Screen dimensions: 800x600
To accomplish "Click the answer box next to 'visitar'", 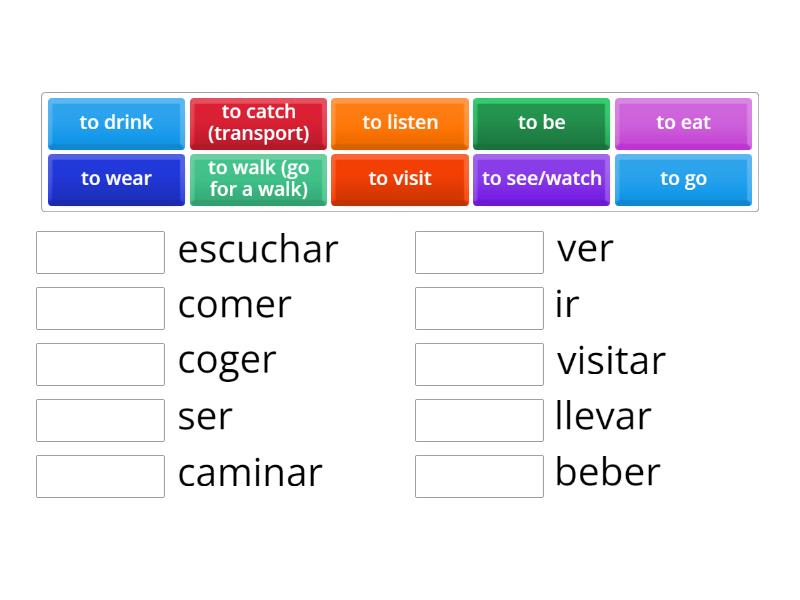I will tap(479, 364).
